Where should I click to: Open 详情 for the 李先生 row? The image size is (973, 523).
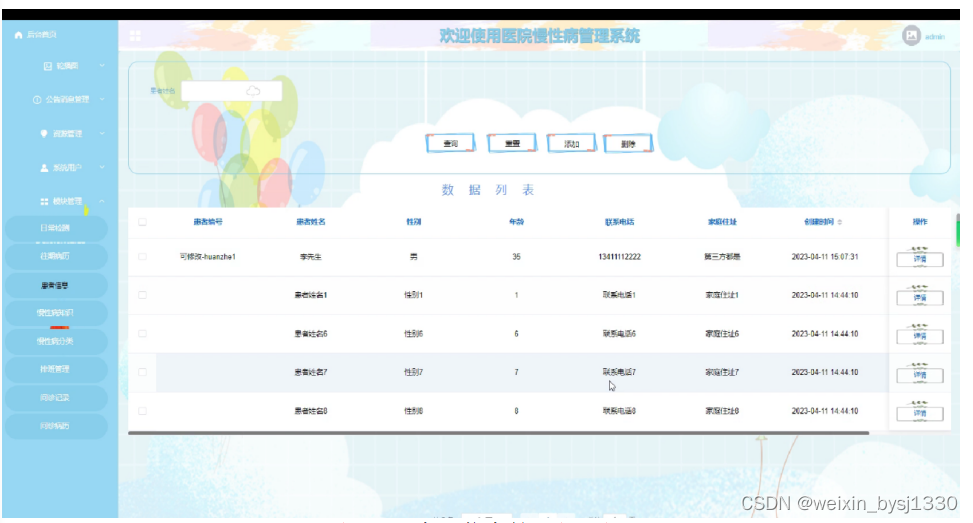tap(920, 259)
